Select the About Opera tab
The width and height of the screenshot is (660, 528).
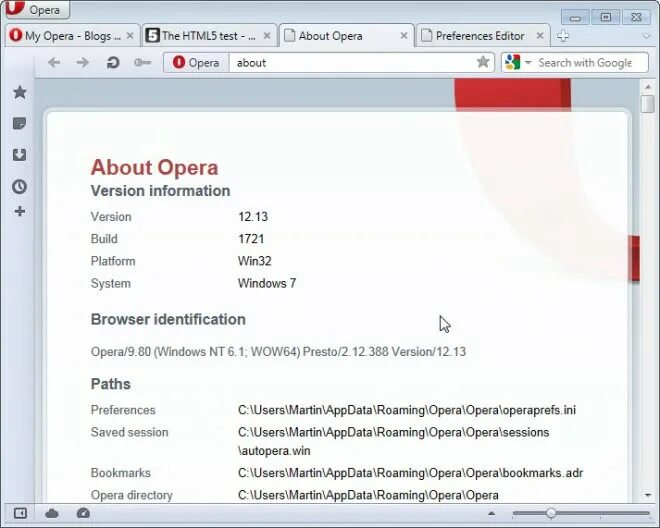click(x=346, y=36)
